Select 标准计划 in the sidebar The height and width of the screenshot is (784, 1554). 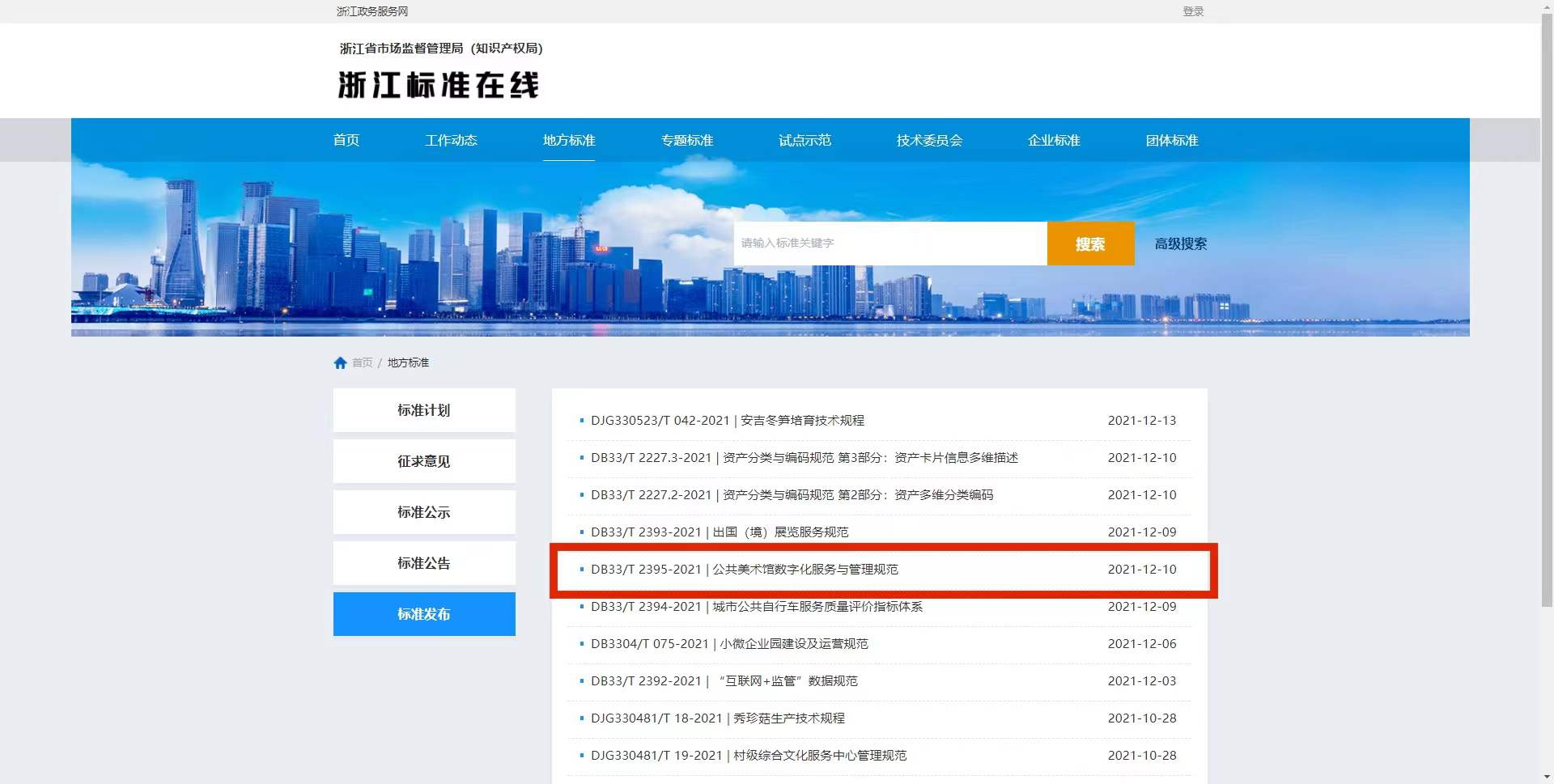424,410
